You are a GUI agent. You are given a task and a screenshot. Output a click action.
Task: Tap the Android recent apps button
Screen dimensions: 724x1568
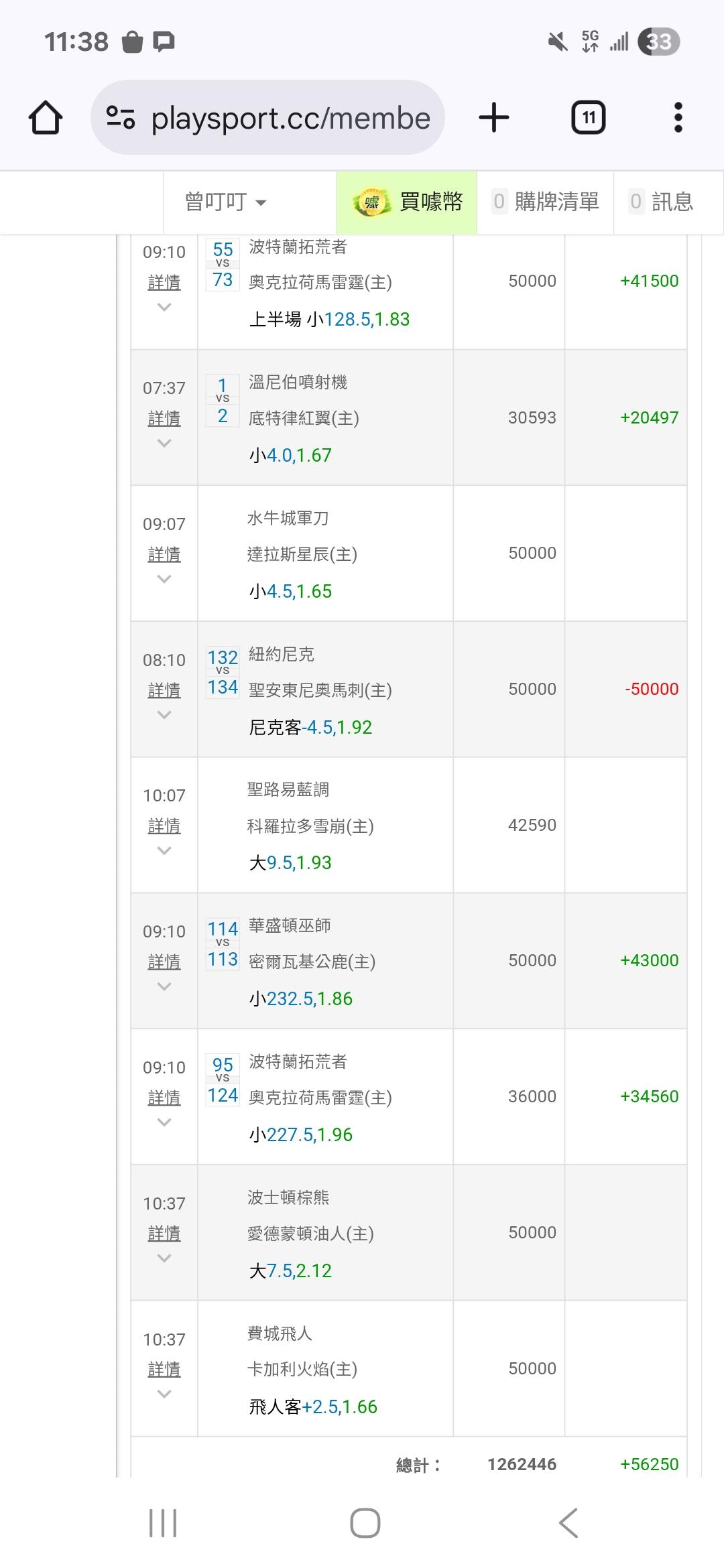pos(163,1522)
